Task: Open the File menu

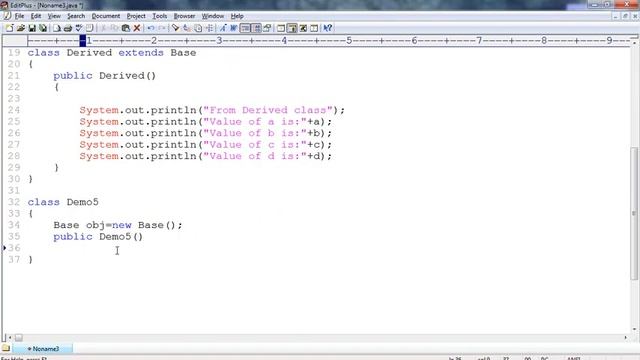Action: pyautogui.click(x=19, y=16)
